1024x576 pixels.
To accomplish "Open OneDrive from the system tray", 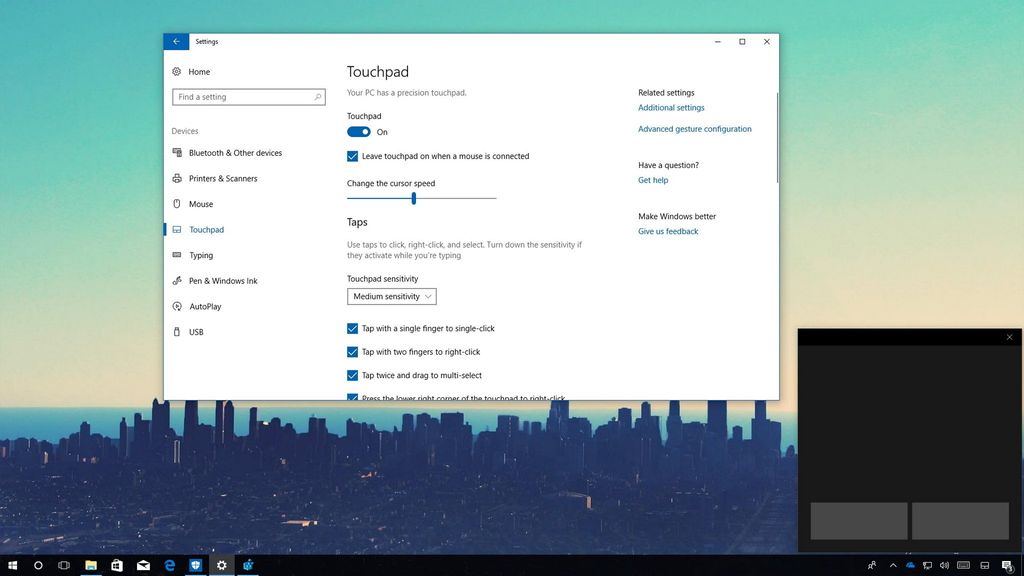I will click(910, 565).
